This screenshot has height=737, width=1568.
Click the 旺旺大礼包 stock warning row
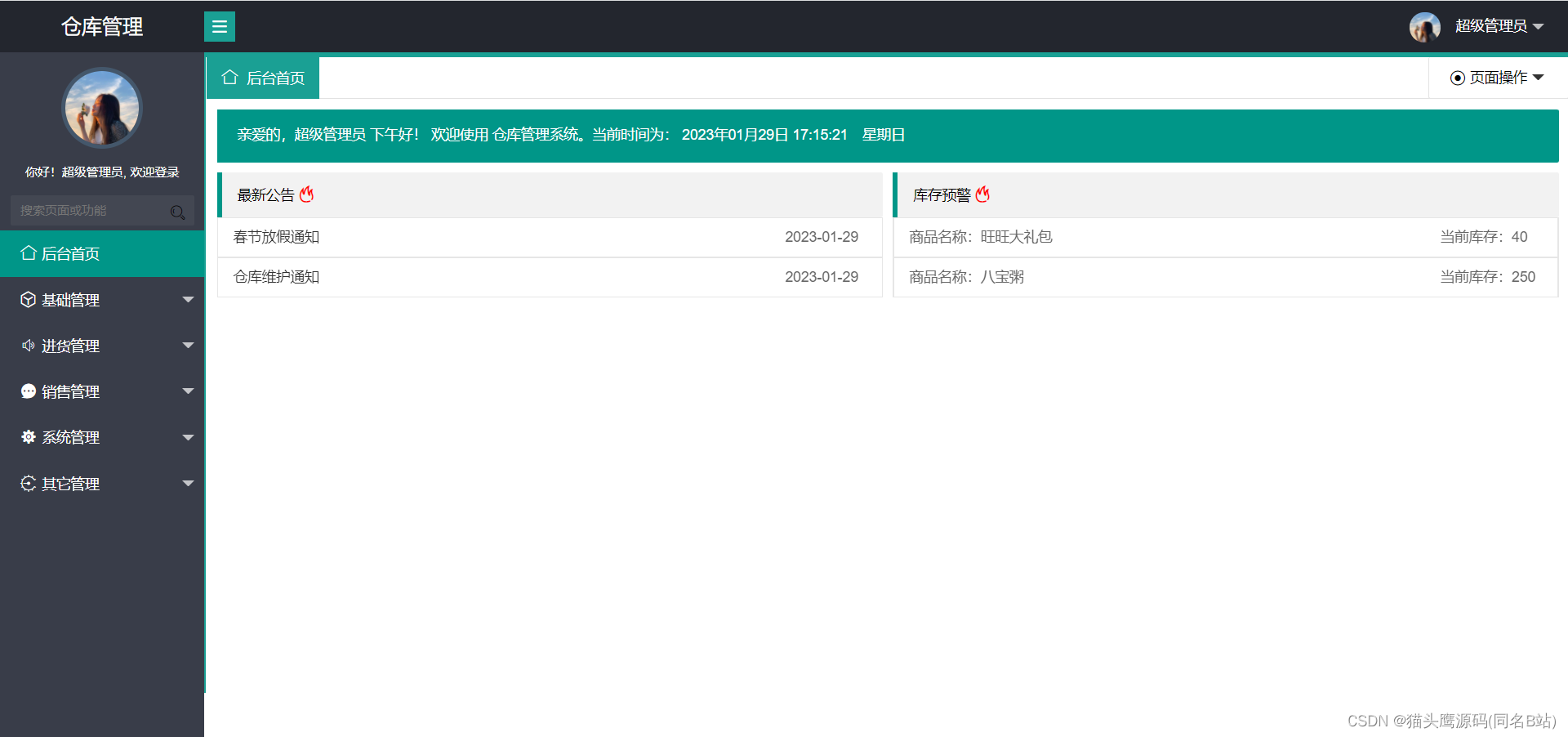pos(1226,237)
